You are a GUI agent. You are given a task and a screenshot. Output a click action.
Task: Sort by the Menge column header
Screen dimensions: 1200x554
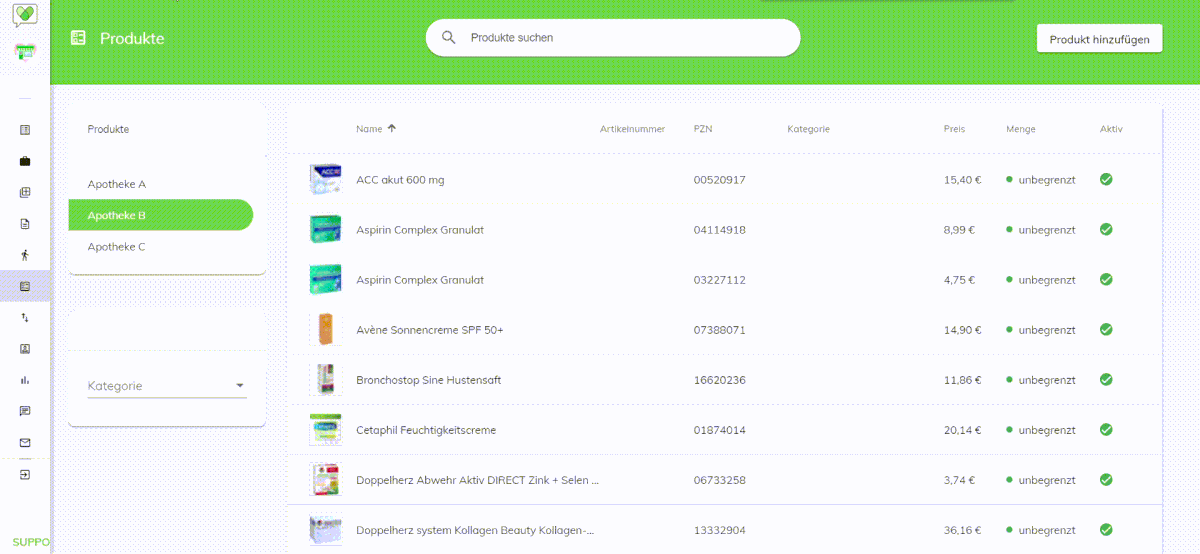click(1021, 129)
